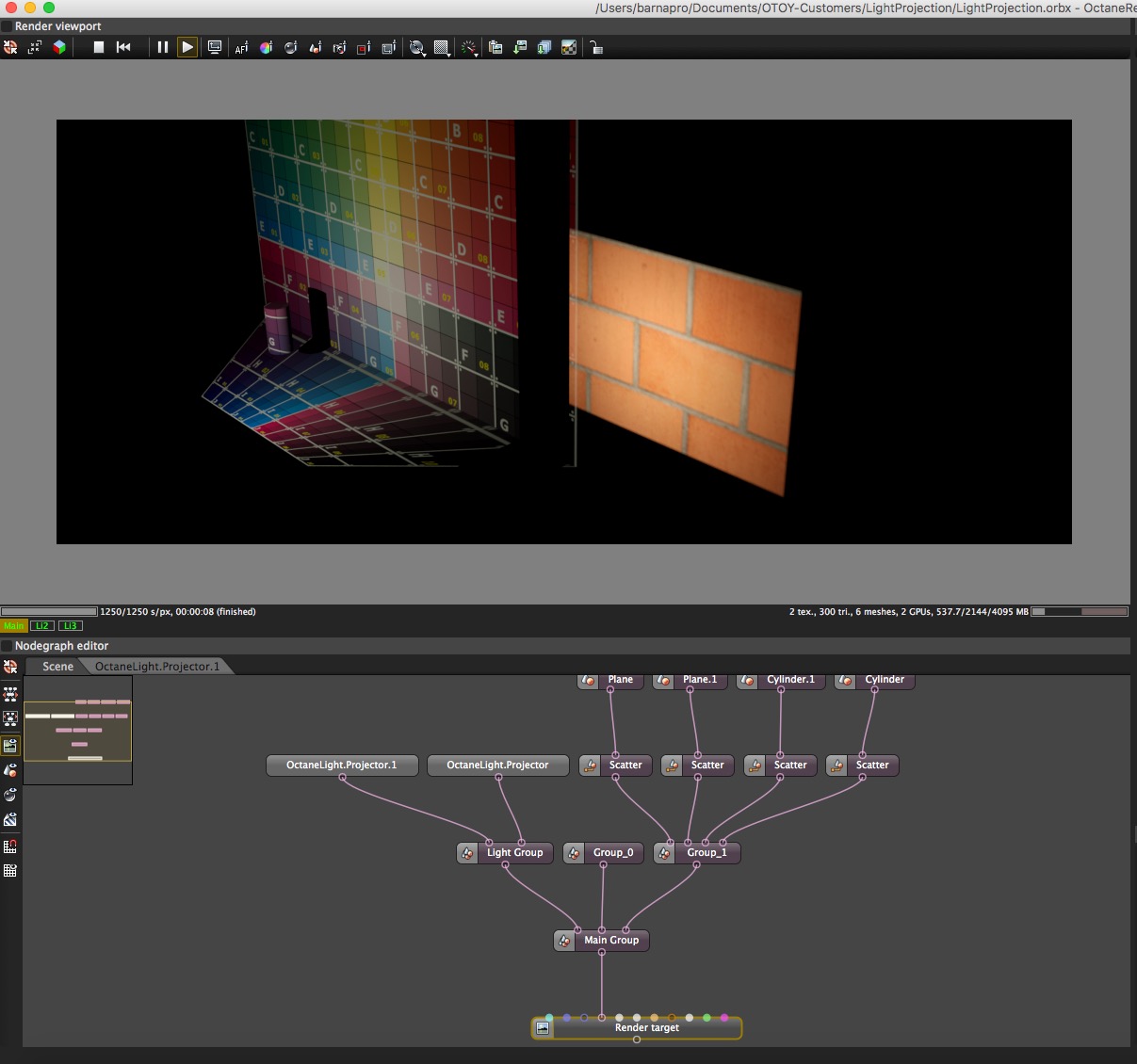Click the Render target output pin
The height and width of the screenshot is (1064, 1137).
637,1040
